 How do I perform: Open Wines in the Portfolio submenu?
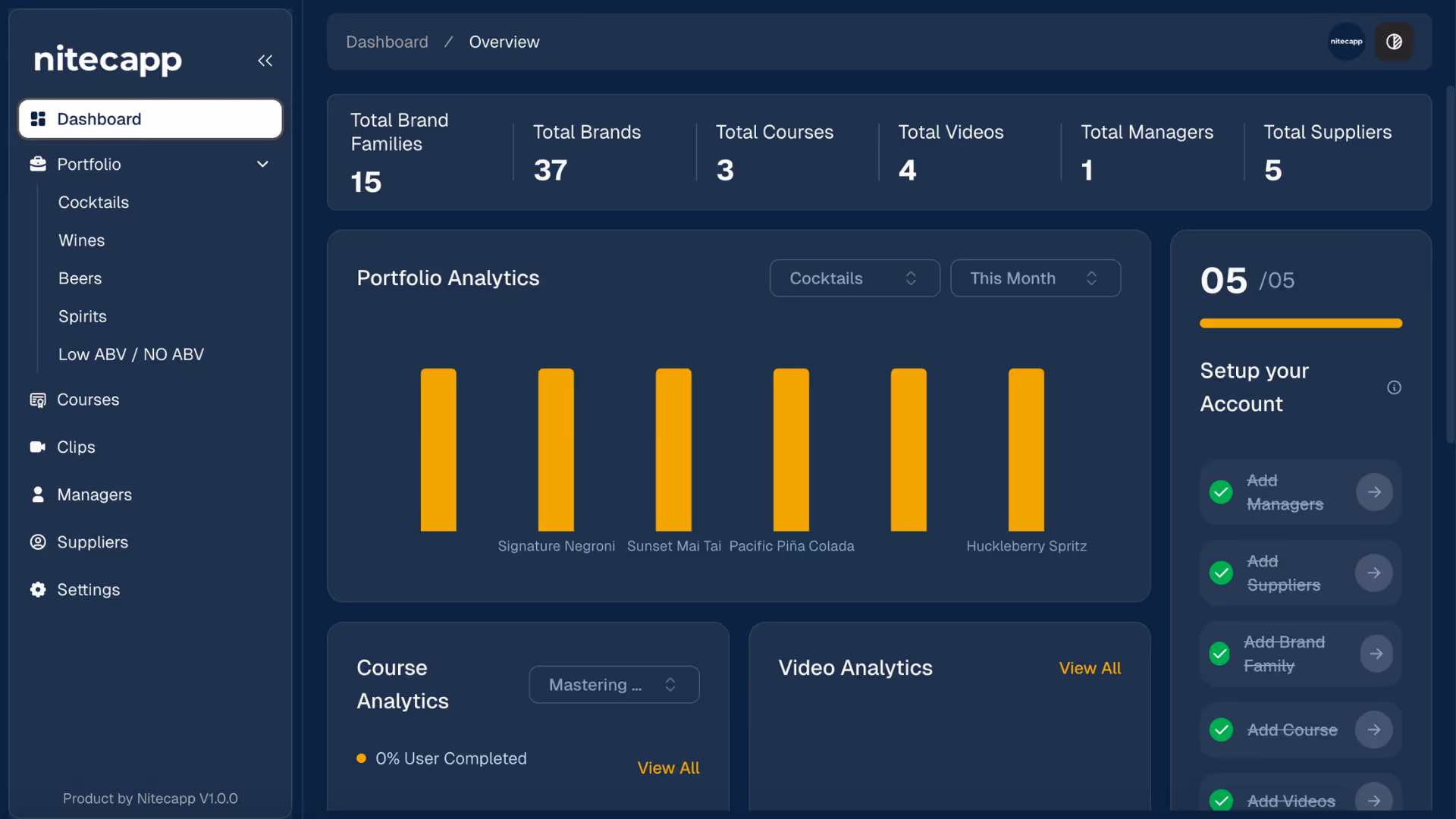point(82,240)
